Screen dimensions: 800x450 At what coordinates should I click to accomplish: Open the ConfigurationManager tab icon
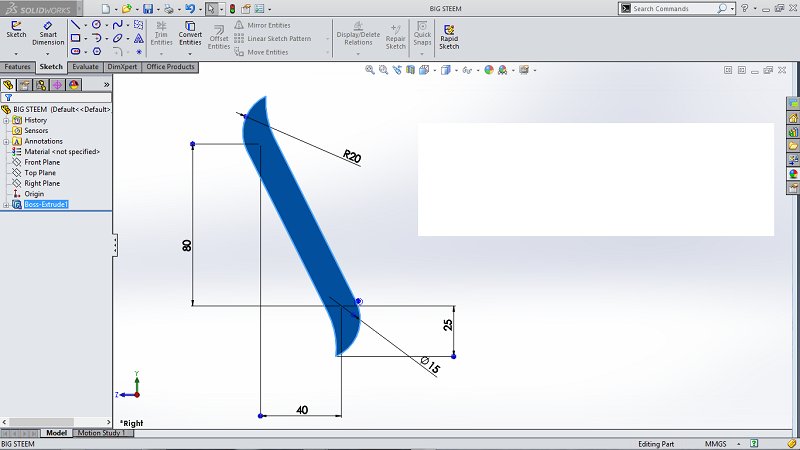[x=41, y=85]
